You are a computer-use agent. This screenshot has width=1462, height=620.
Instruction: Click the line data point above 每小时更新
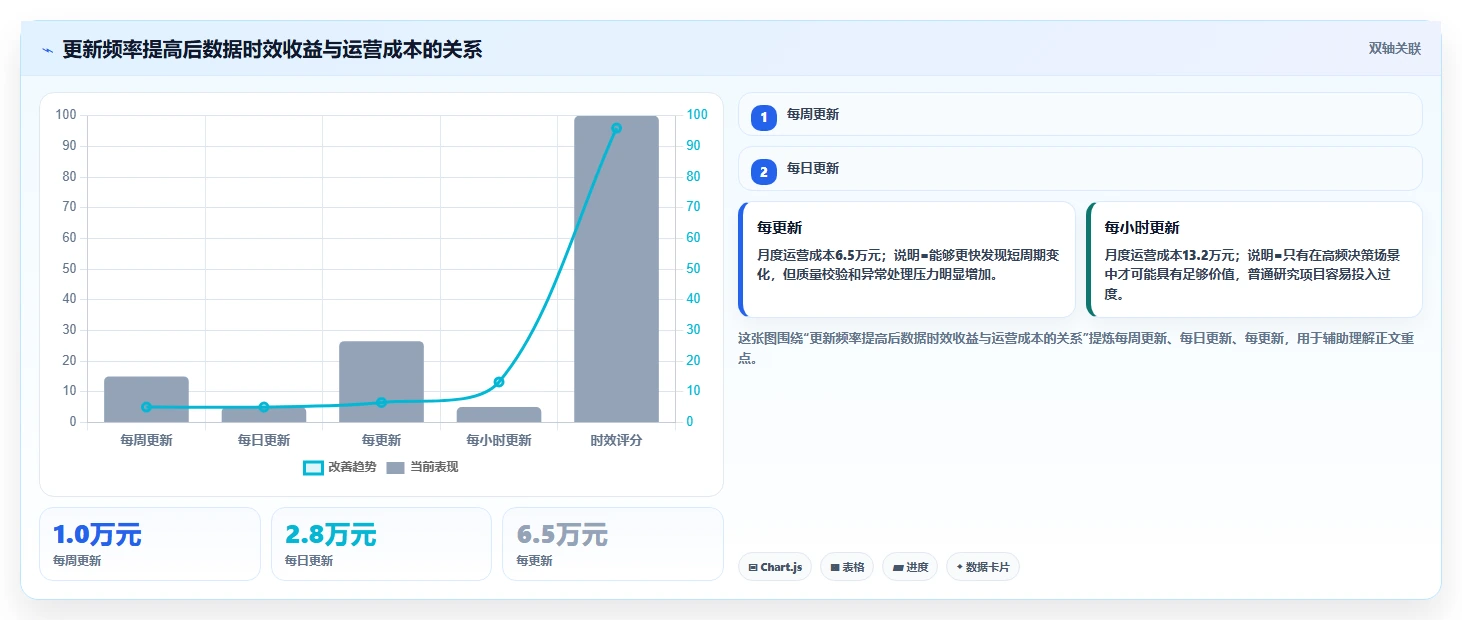(x=499, y=382)
